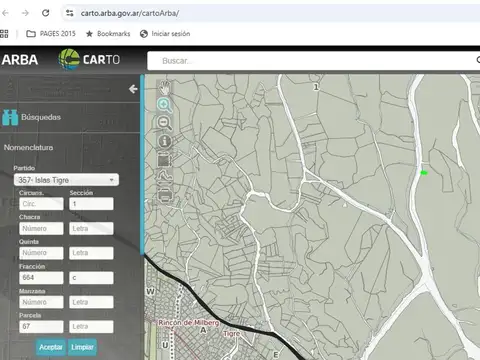The height and width of the screenshot is (360, 480).
Task: Click the browser address bar URL
Action: pyautogui.click(x=130, y=13)
